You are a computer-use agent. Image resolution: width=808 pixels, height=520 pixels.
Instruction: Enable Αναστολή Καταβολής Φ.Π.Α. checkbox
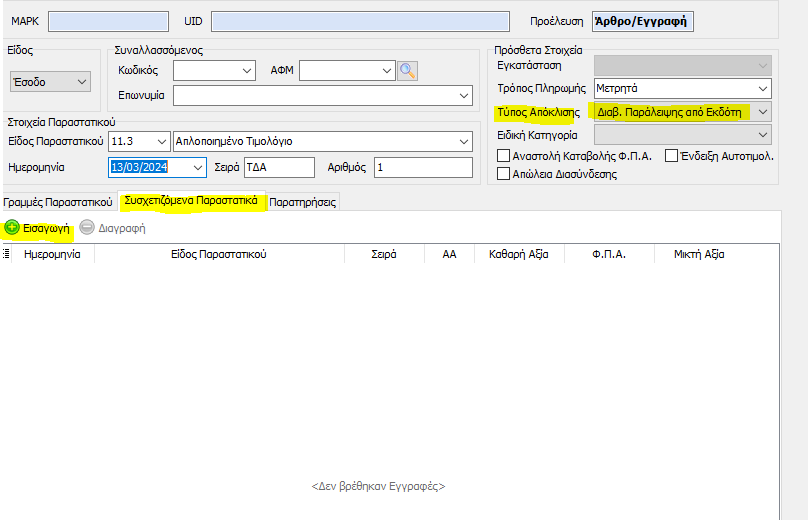click(x=504, y=156)
